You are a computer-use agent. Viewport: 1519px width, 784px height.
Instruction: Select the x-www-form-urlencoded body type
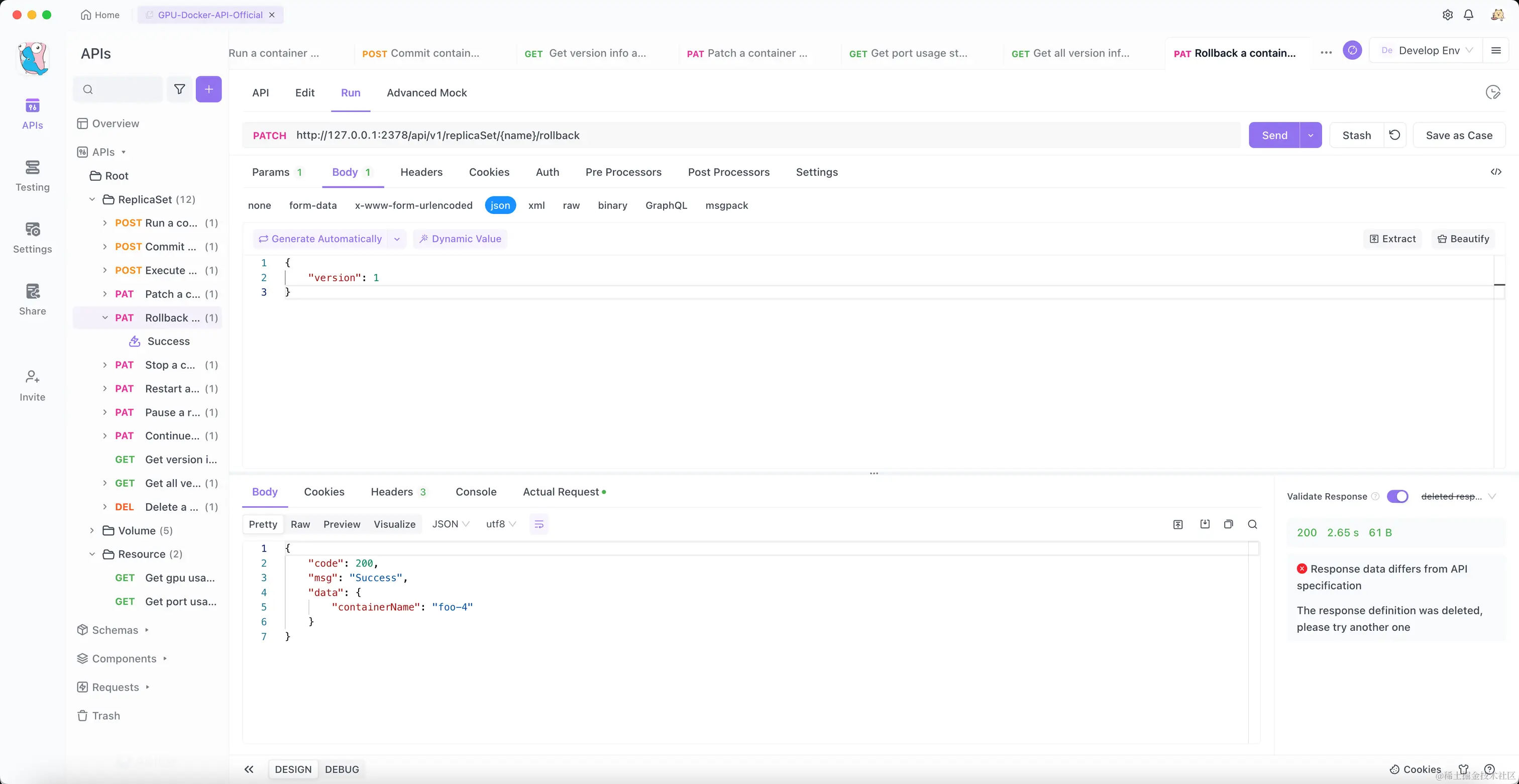click(x=414, y=205)
